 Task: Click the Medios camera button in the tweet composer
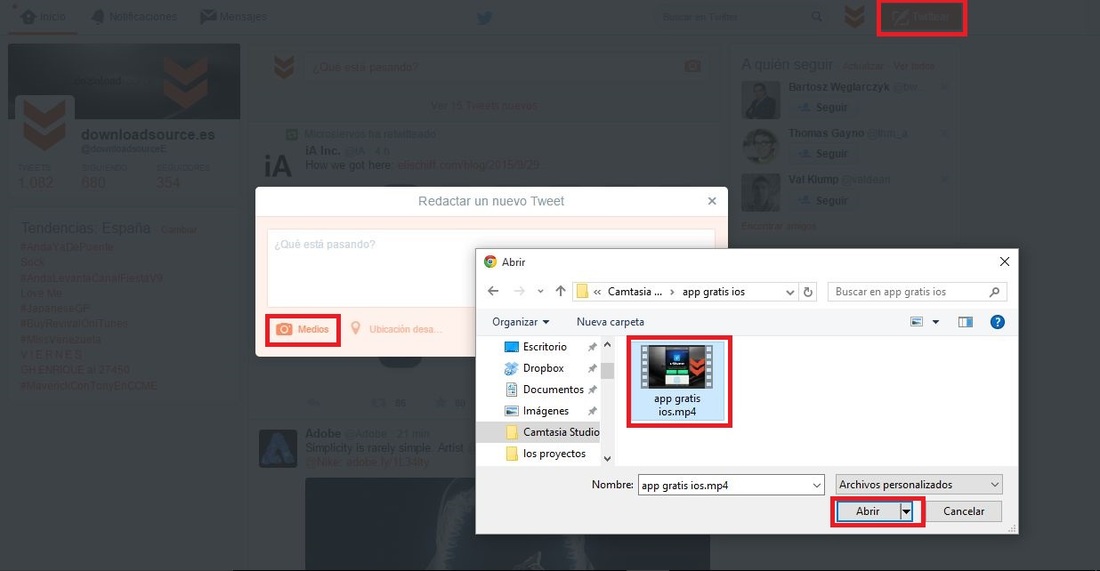click(303, 330)
